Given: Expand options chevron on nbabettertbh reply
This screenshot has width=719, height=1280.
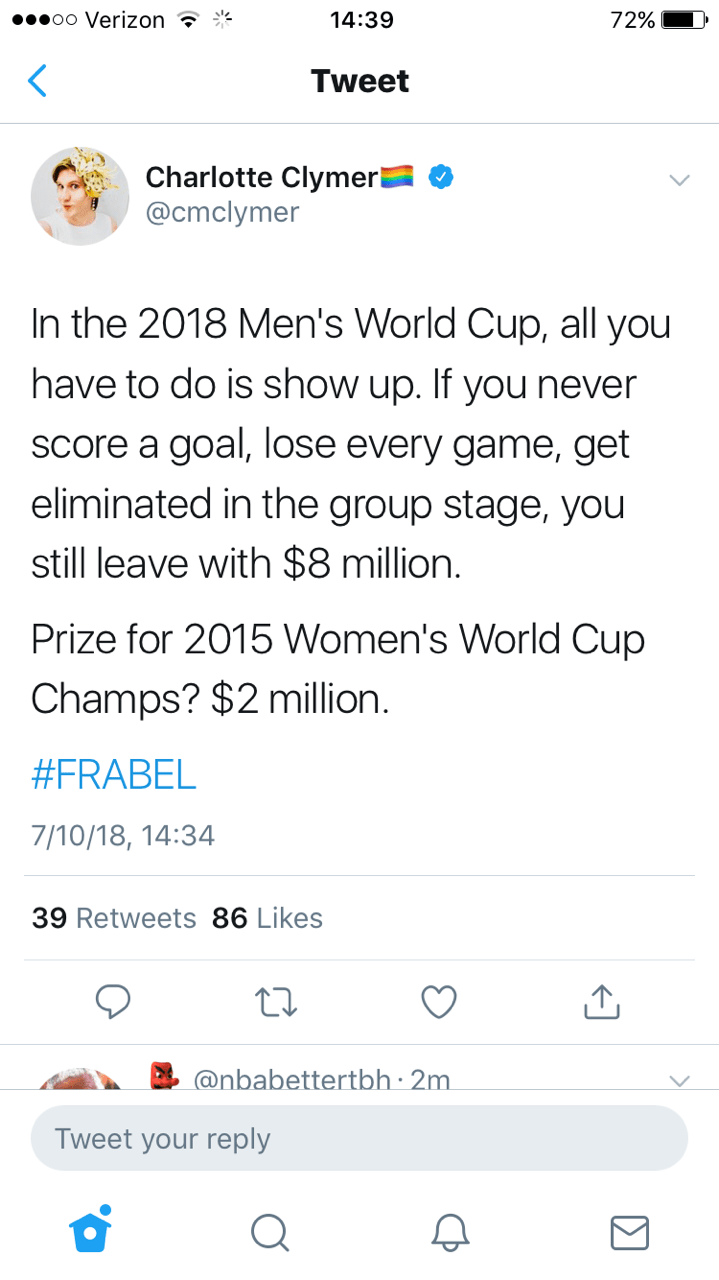Looking at the screenshot, I should 679,1080.
